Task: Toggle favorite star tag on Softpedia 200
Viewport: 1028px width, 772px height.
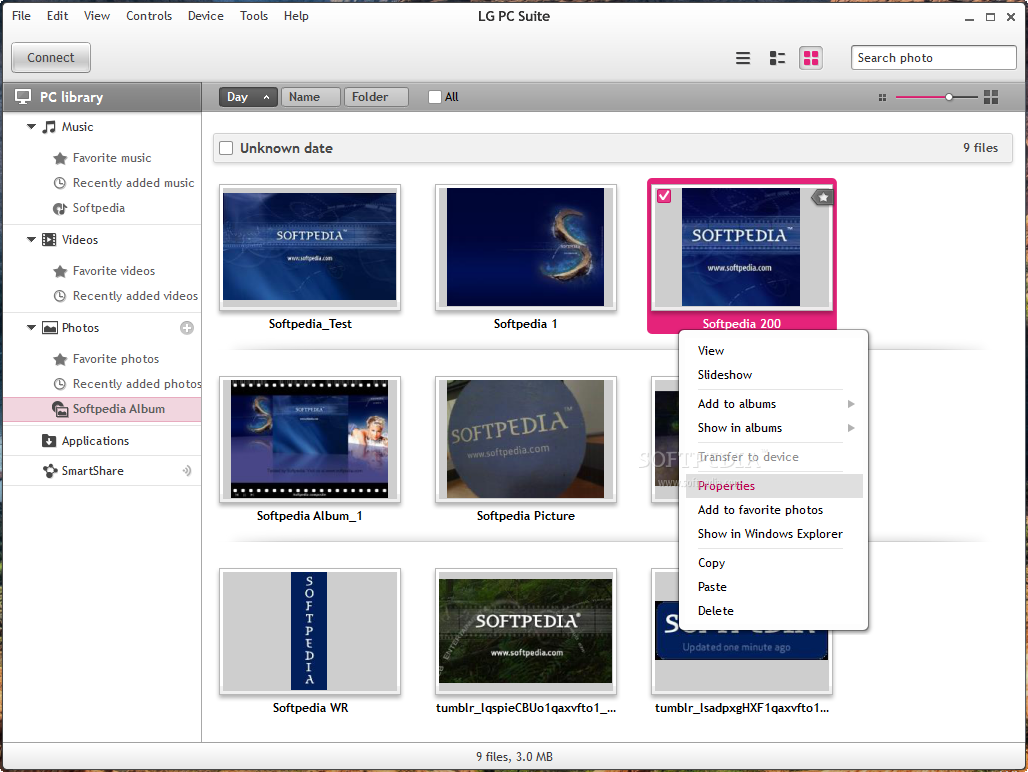Action: click(x=823, y=197)
